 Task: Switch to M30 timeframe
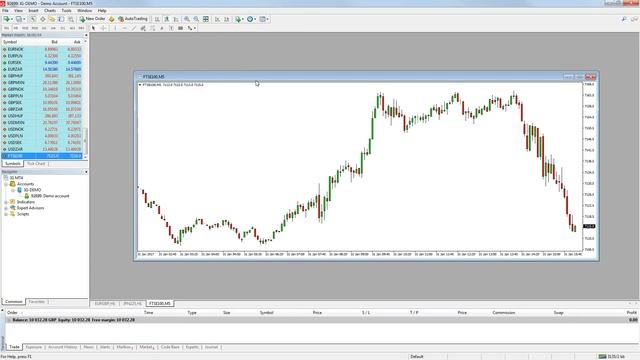35,28
